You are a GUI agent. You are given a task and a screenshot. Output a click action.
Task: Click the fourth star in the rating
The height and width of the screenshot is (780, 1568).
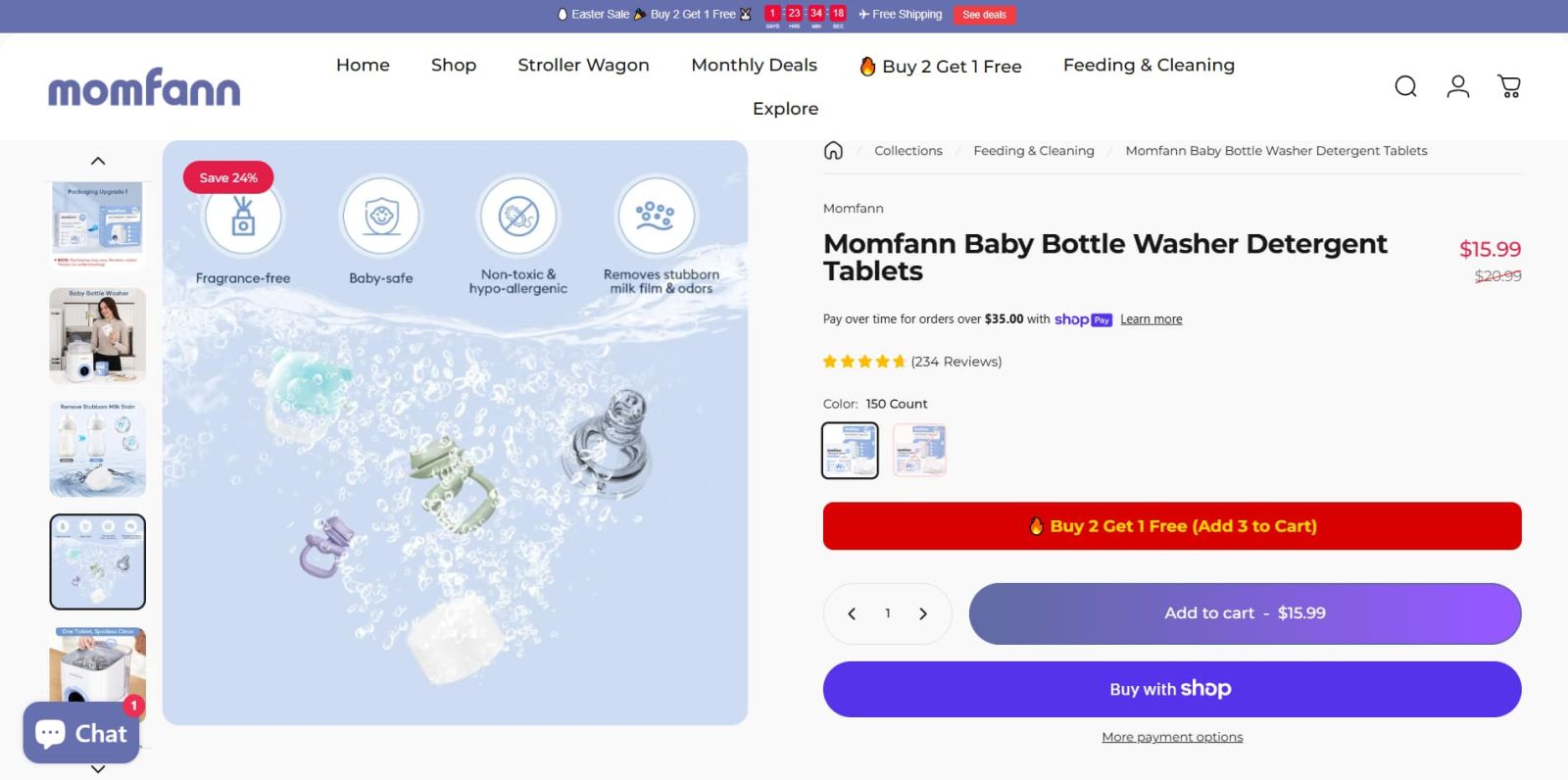(x=883, y=361)
